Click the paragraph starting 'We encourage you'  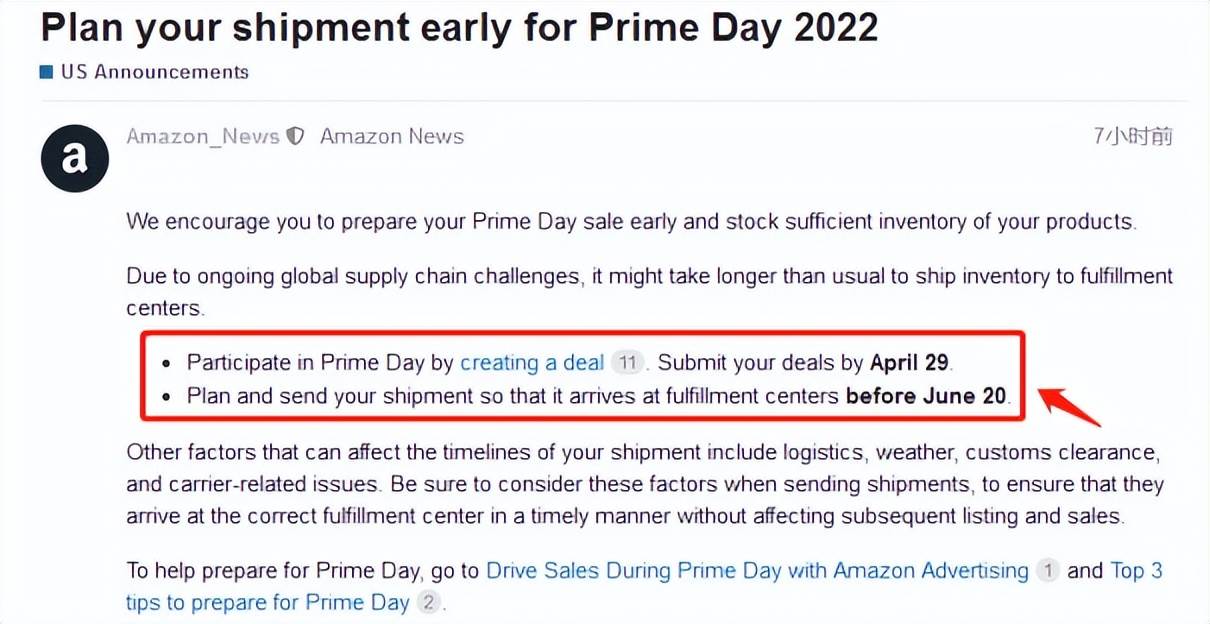pyautogui.click(x=631, y=222)
